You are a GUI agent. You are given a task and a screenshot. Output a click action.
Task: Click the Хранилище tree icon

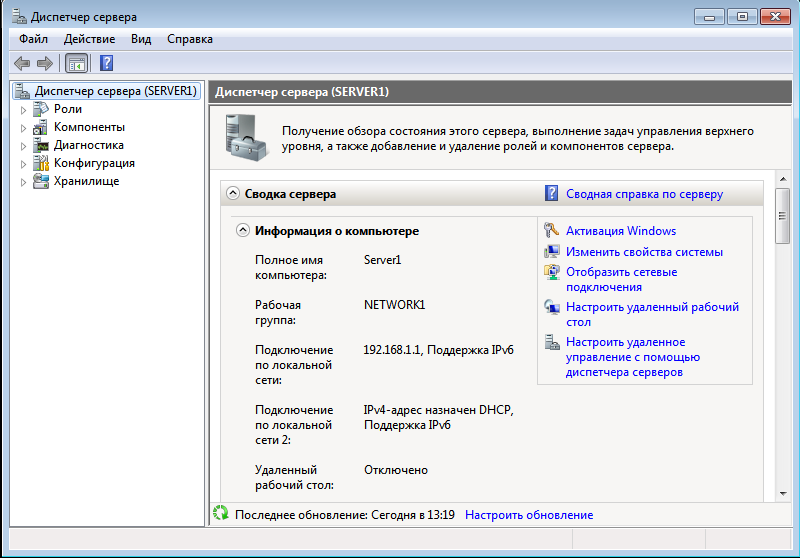41,181
